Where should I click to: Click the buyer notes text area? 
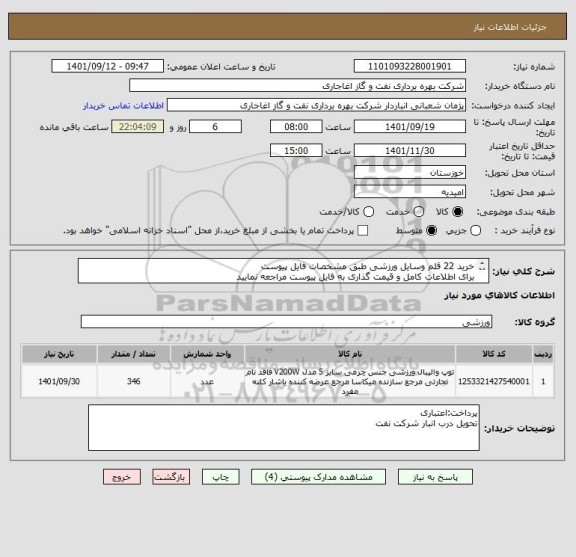(x=284, y=428)
